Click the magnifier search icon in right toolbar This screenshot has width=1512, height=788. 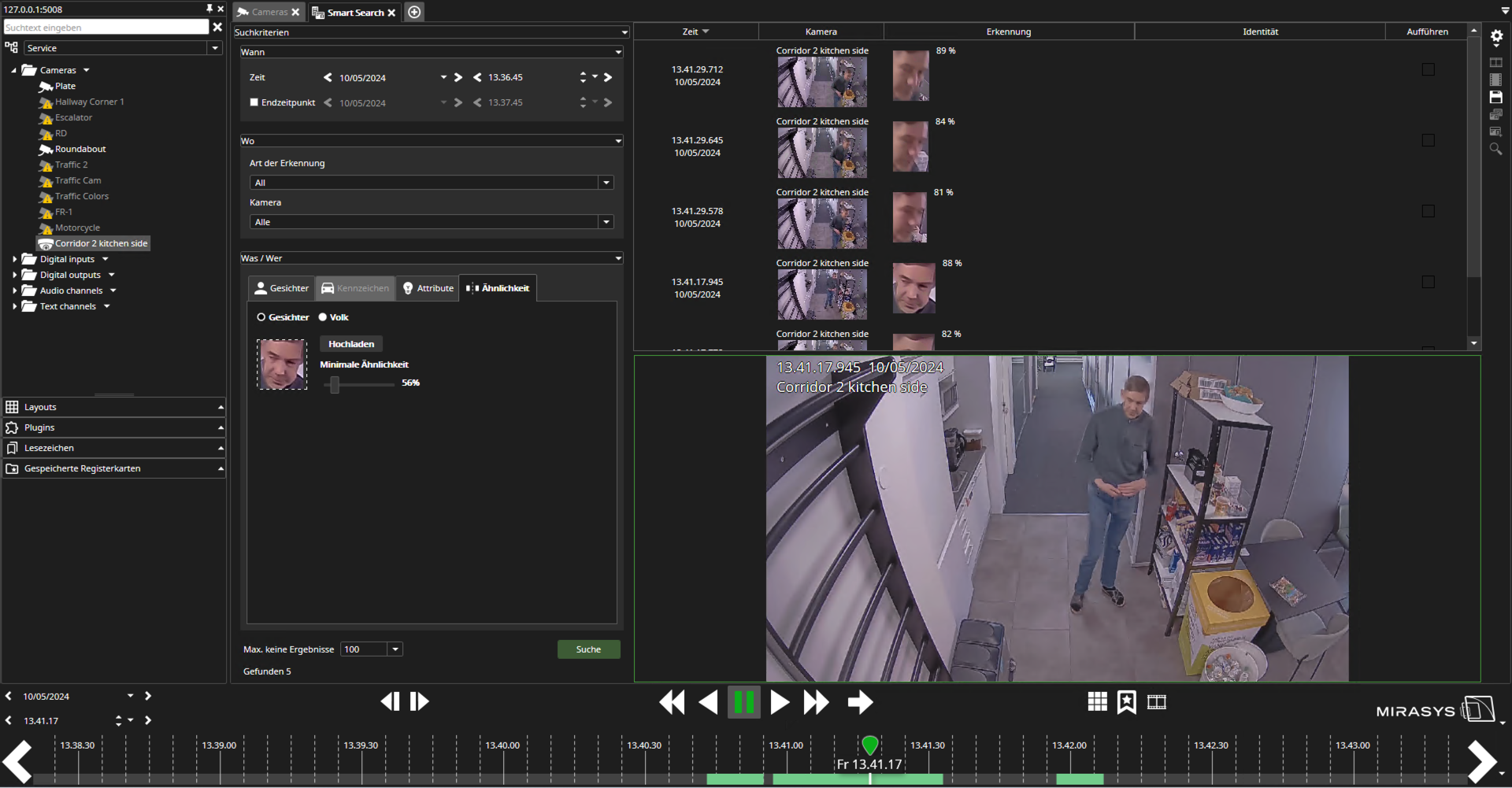tap(1495, 149)
